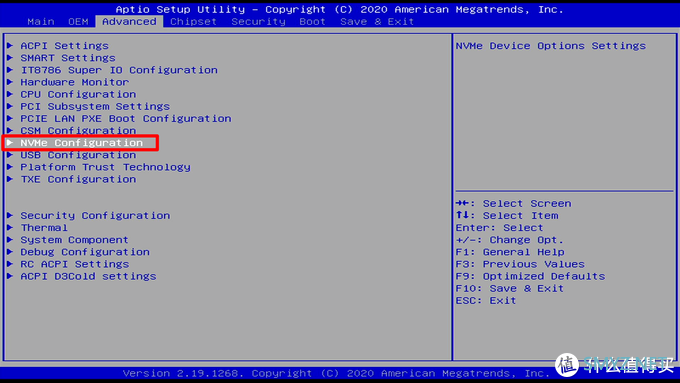Select CPU Configuration entry
Viewport: 680px width, 383px height.
(x=78, y=94)
